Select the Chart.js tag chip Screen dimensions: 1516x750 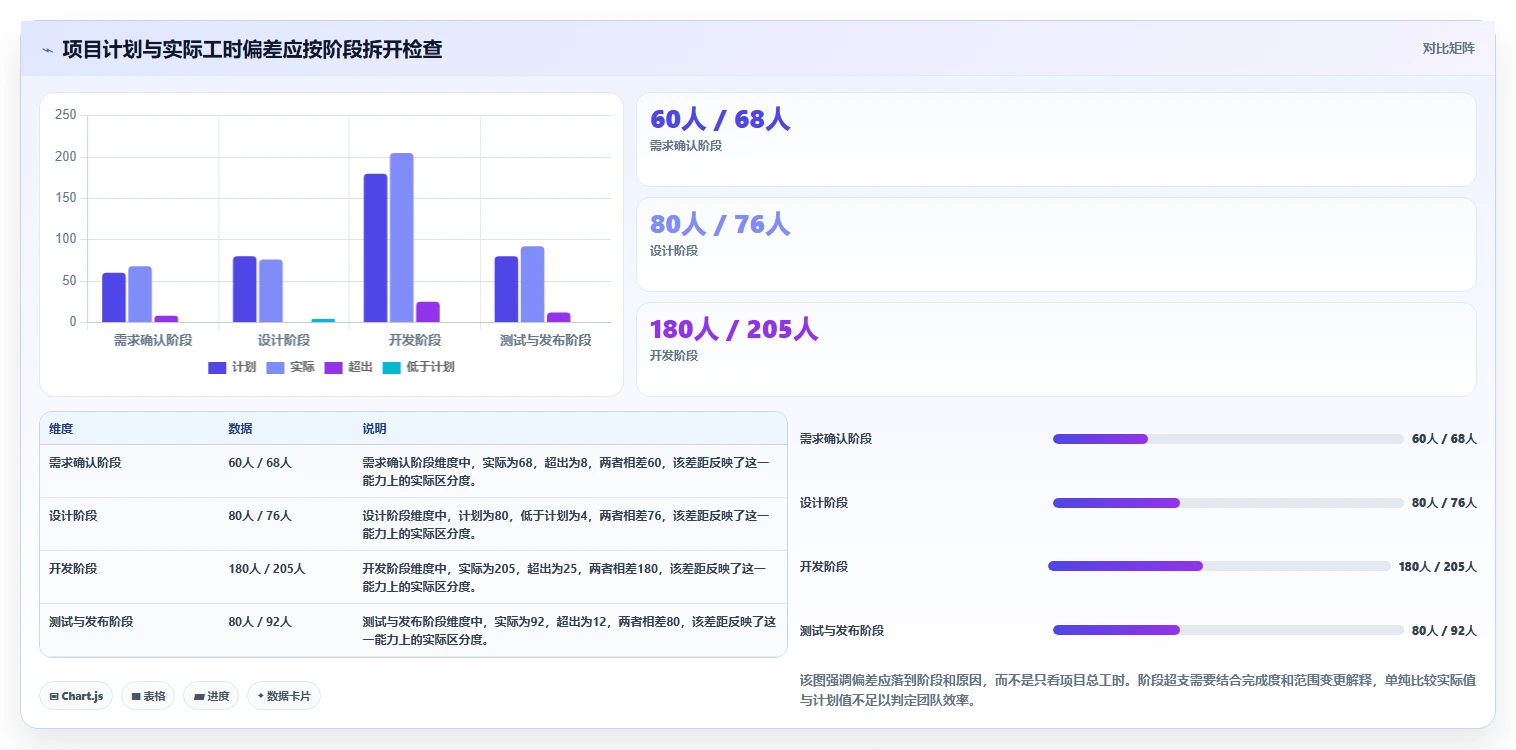coord(76,696)
